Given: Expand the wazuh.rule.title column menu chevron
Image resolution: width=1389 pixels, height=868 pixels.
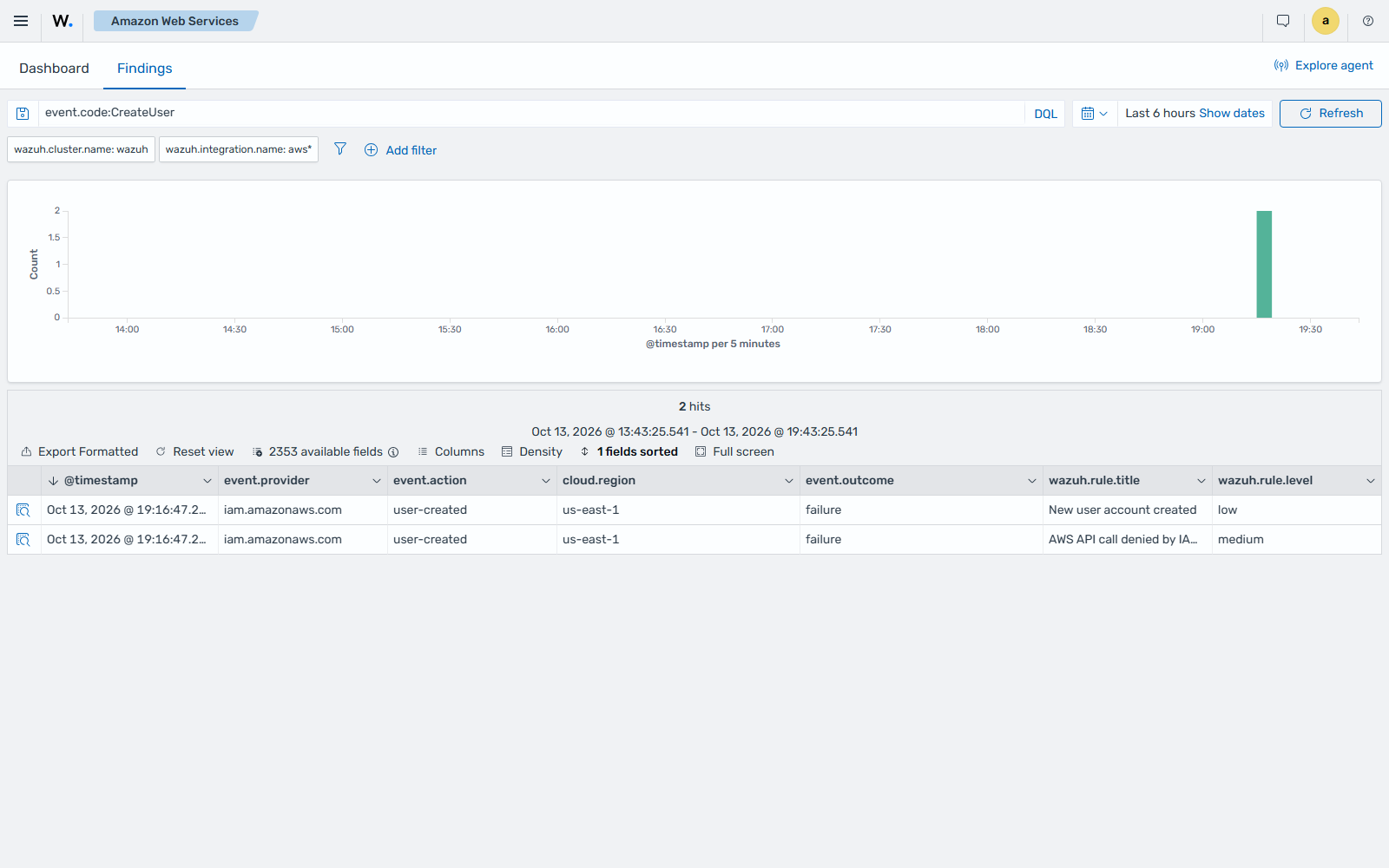Looking at the screenshot, I should 1201,481.
